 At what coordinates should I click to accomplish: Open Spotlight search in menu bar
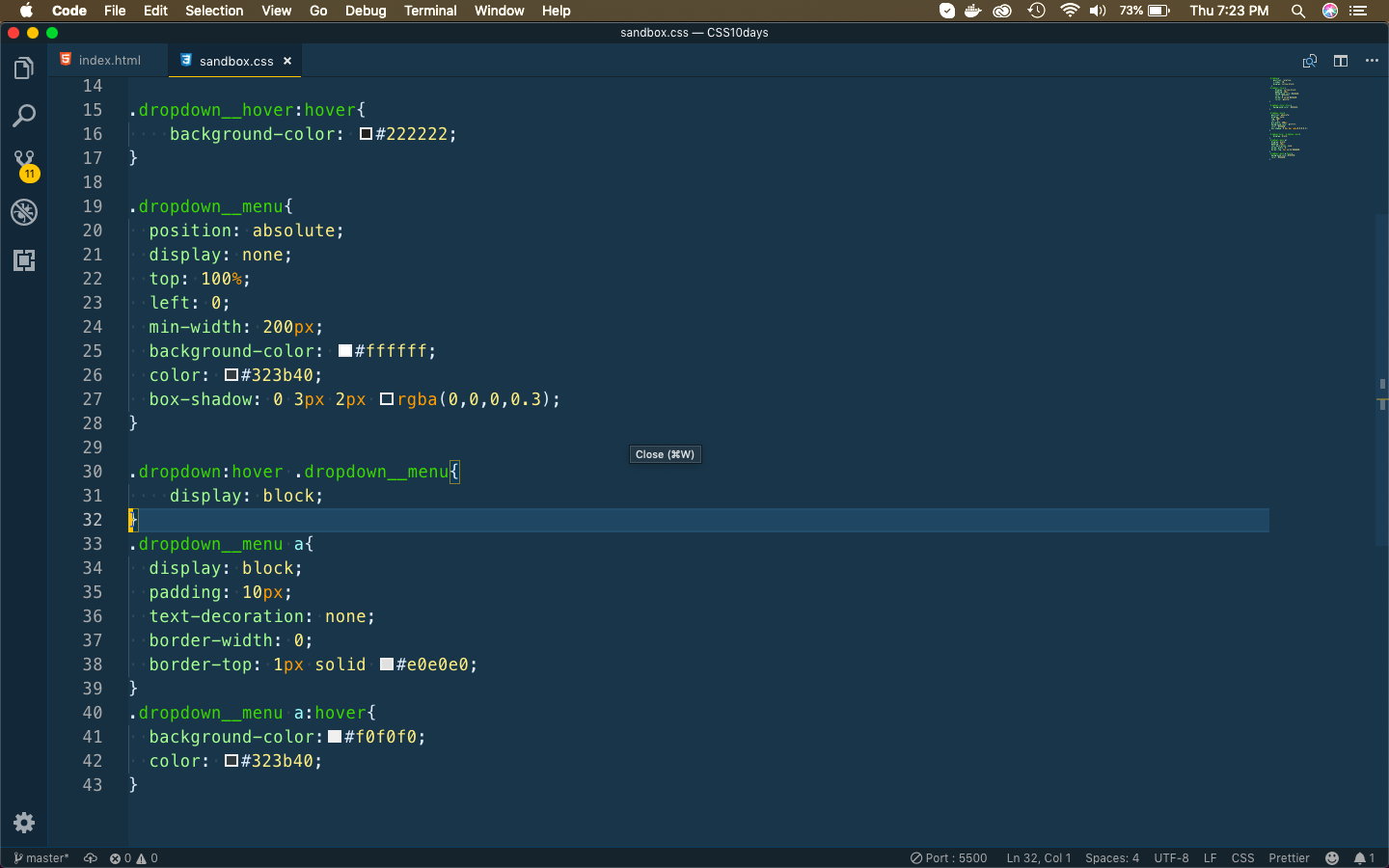(x=1298, y=11)
